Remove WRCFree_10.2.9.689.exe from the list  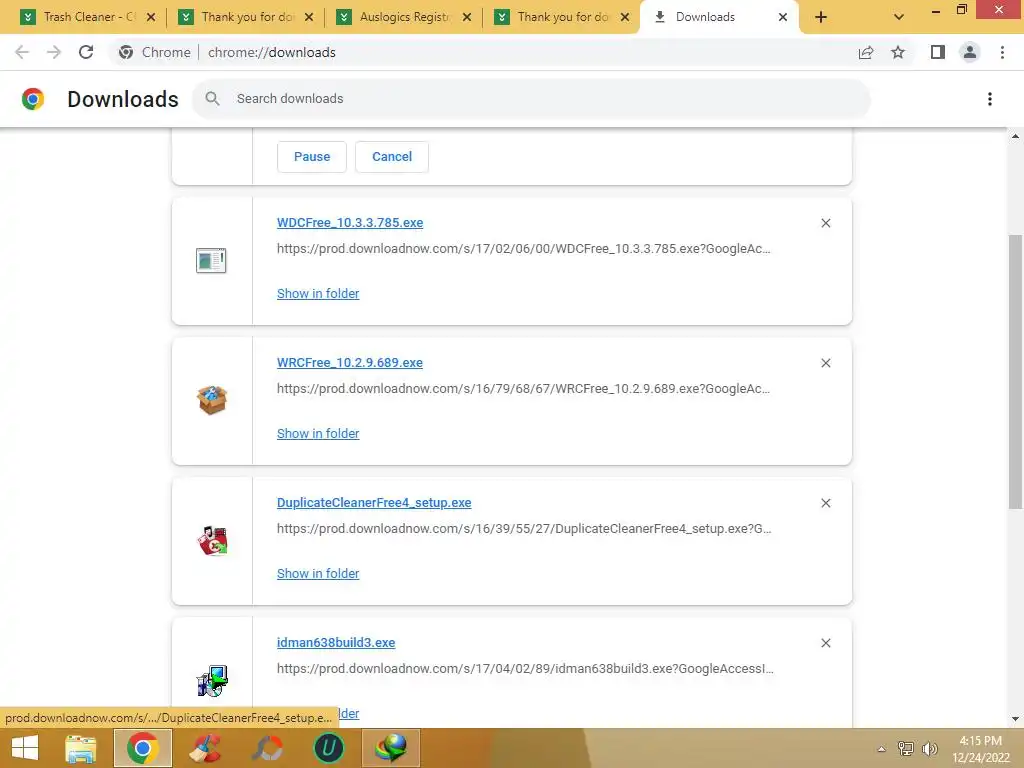(x=825, y=363)
